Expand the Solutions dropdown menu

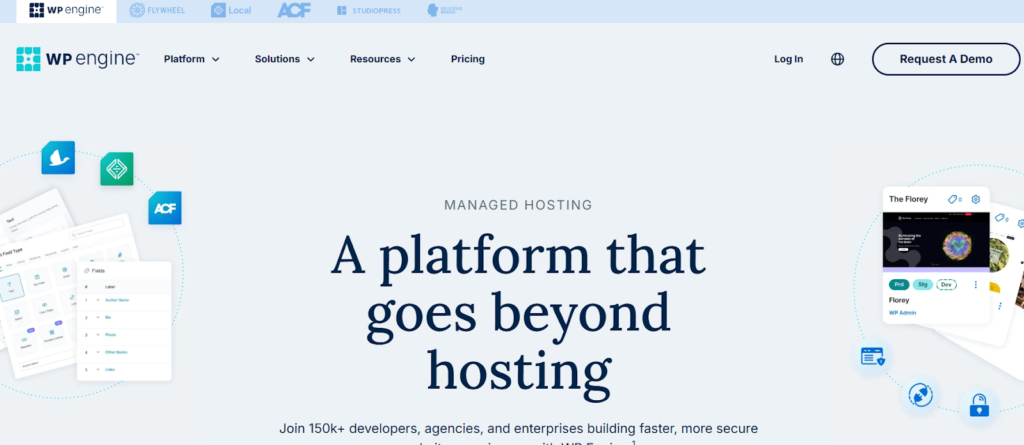pyautogui.click(x=284, y=59)
